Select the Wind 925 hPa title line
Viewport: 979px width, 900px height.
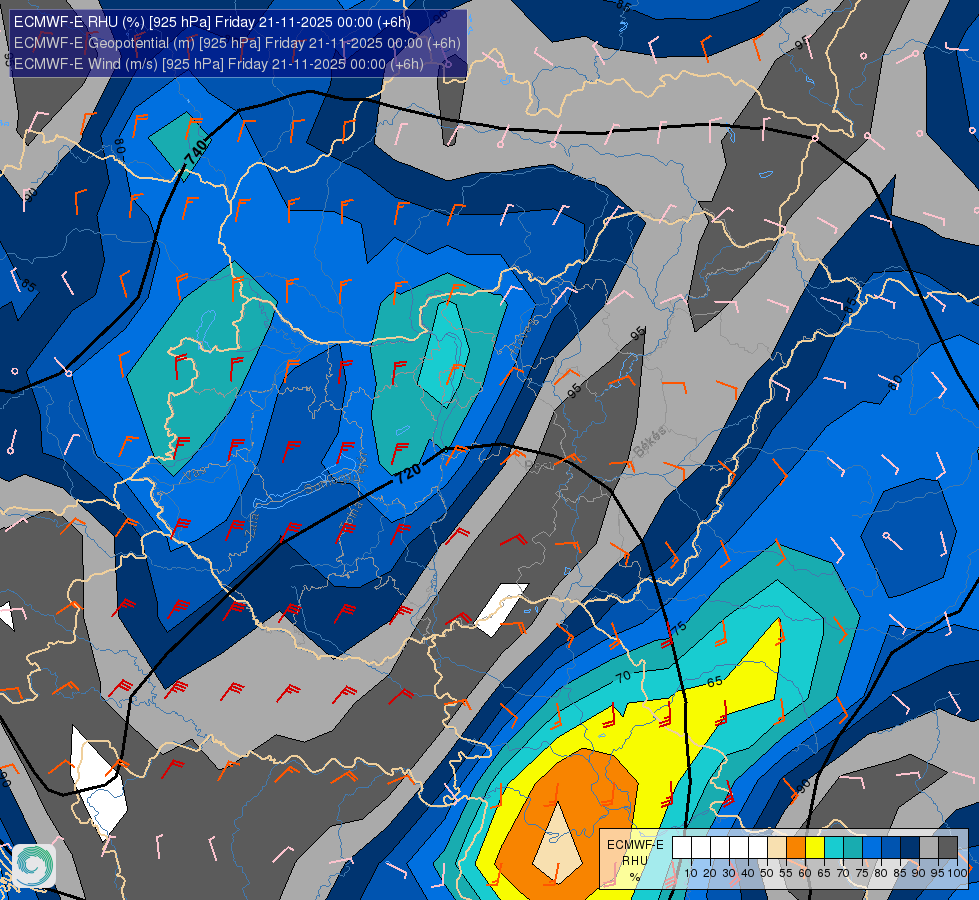tap(219, 64)
